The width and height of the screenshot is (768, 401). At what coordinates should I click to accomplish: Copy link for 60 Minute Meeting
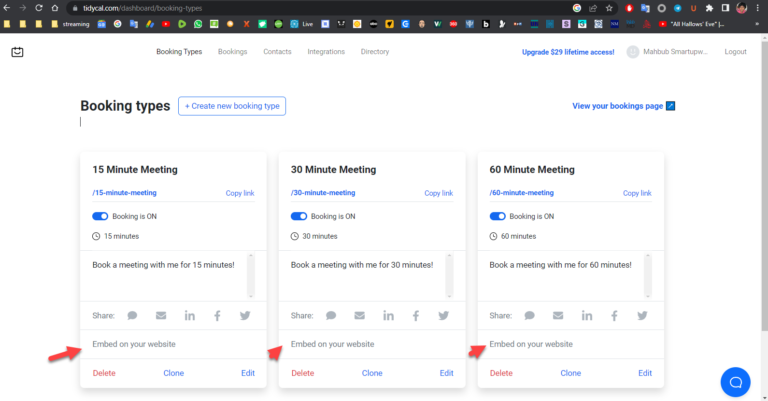[637, 193]
